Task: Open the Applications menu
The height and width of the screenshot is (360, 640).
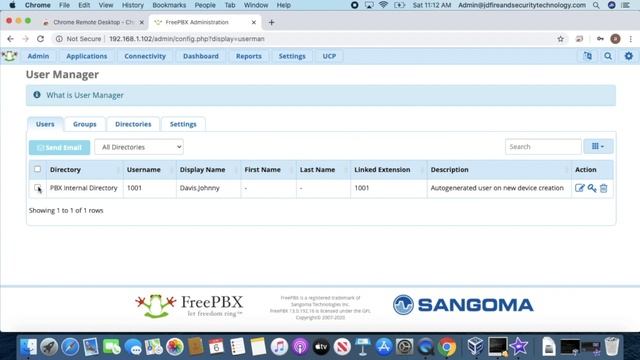Action: tap(87, 56)
